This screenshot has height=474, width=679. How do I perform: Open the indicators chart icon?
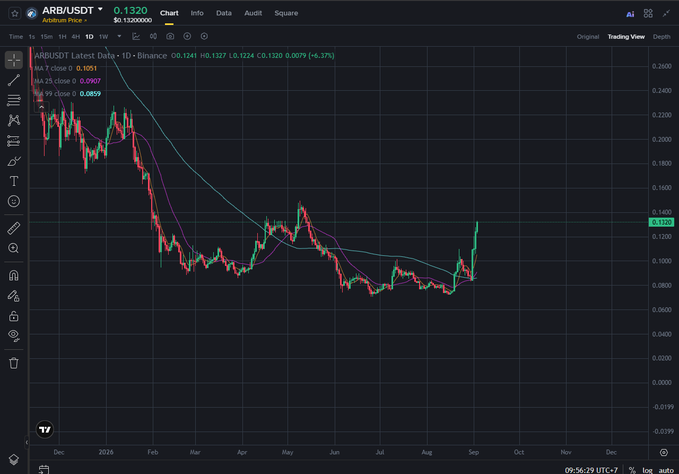[136, 36]
